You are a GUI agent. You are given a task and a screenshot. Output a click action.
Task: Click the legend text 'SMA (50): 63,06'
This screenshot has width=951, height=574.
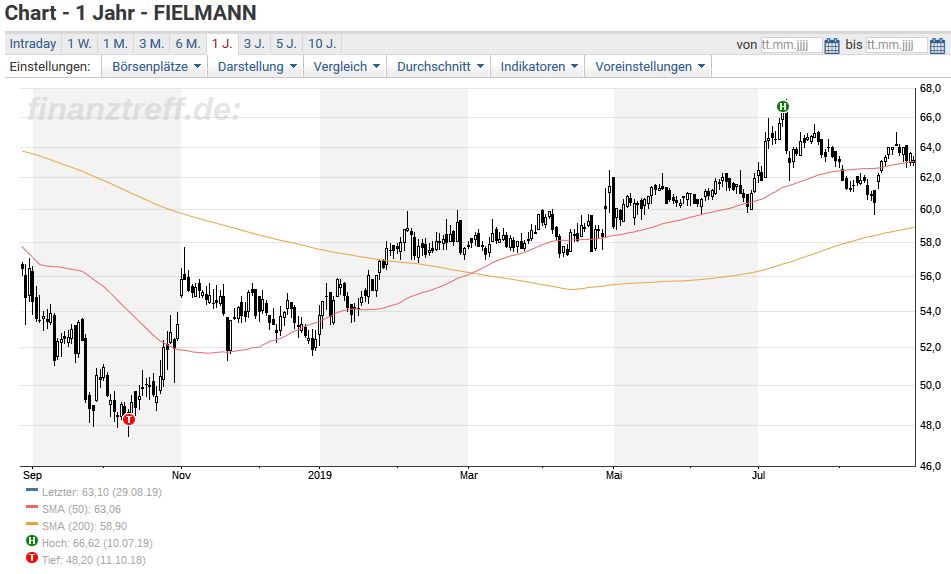coord(81,509)
